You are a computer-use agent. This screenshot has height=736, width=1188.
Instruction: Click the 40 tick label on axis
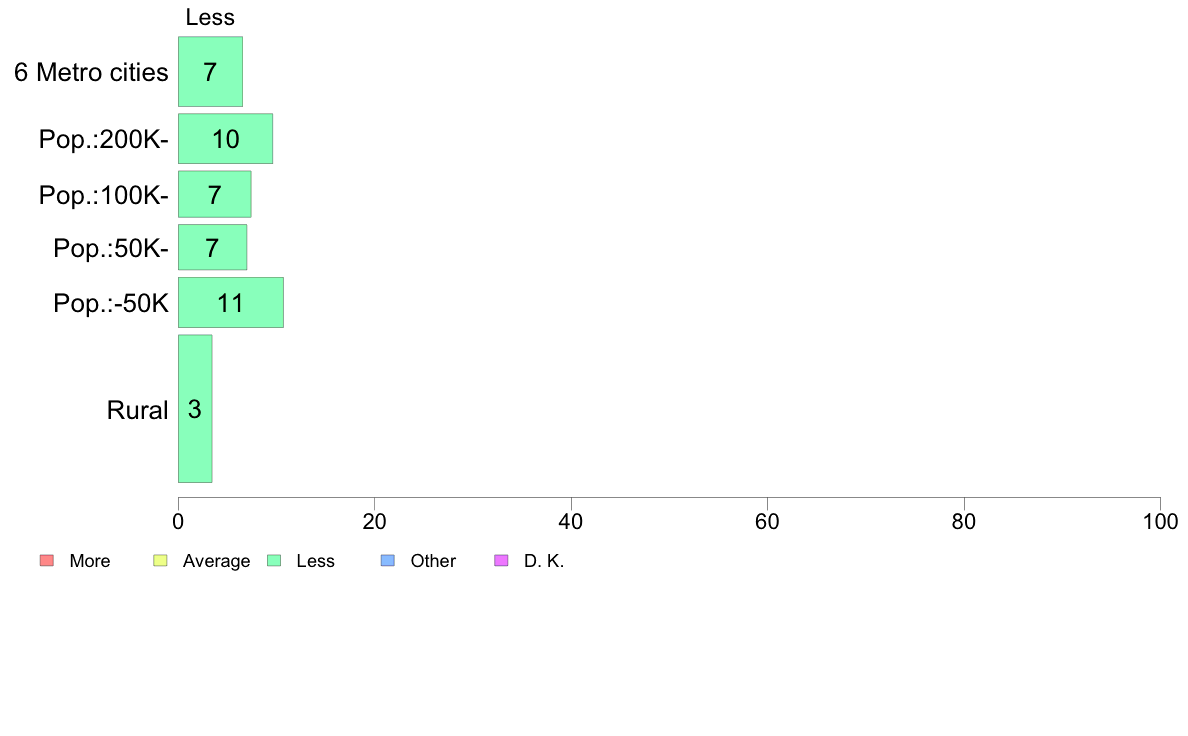pos(571,521)
